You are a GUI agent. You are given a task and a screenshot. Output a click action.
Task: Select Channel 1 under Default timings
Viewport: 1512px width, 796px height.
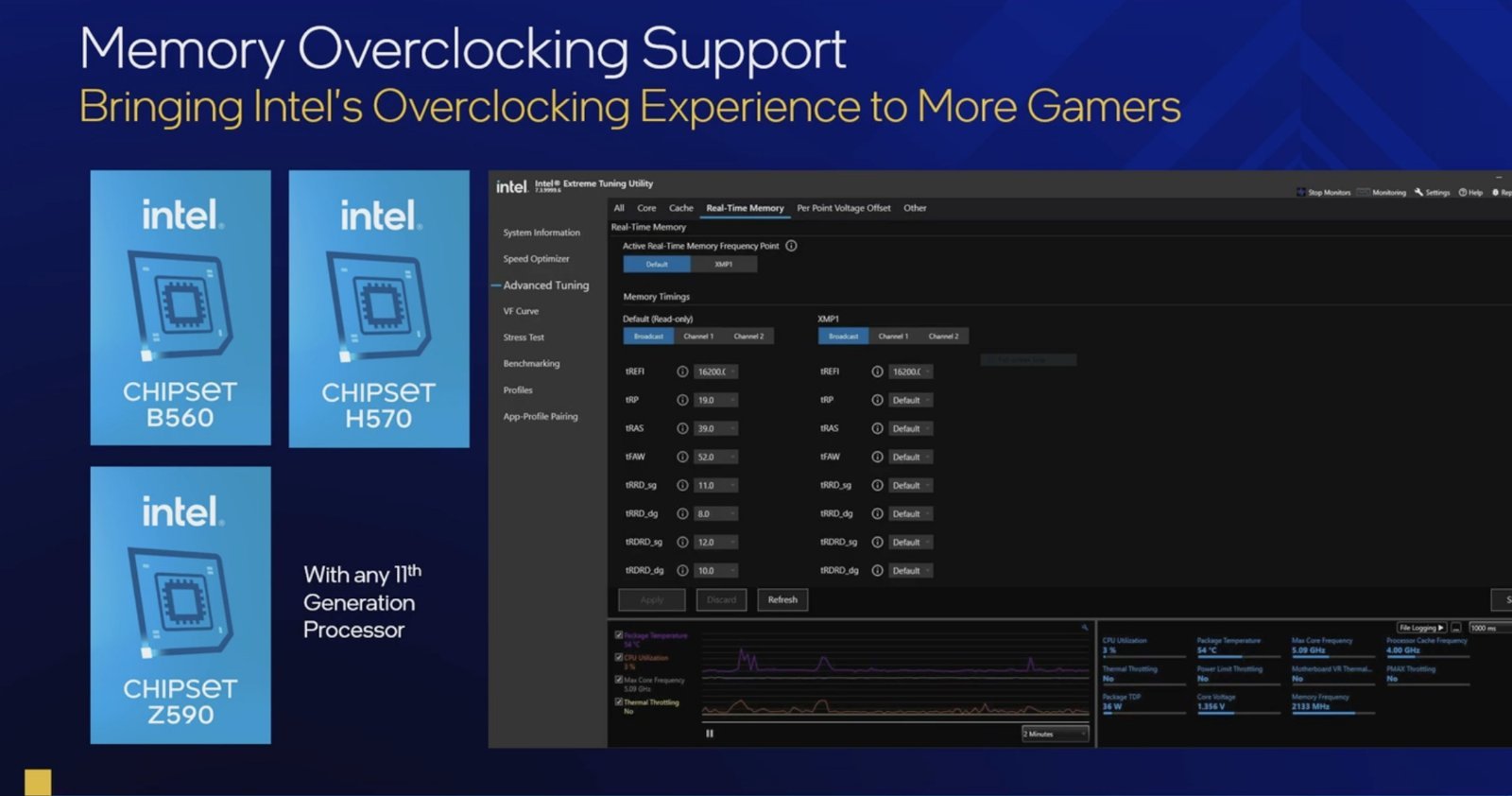(x=698, y=337)
